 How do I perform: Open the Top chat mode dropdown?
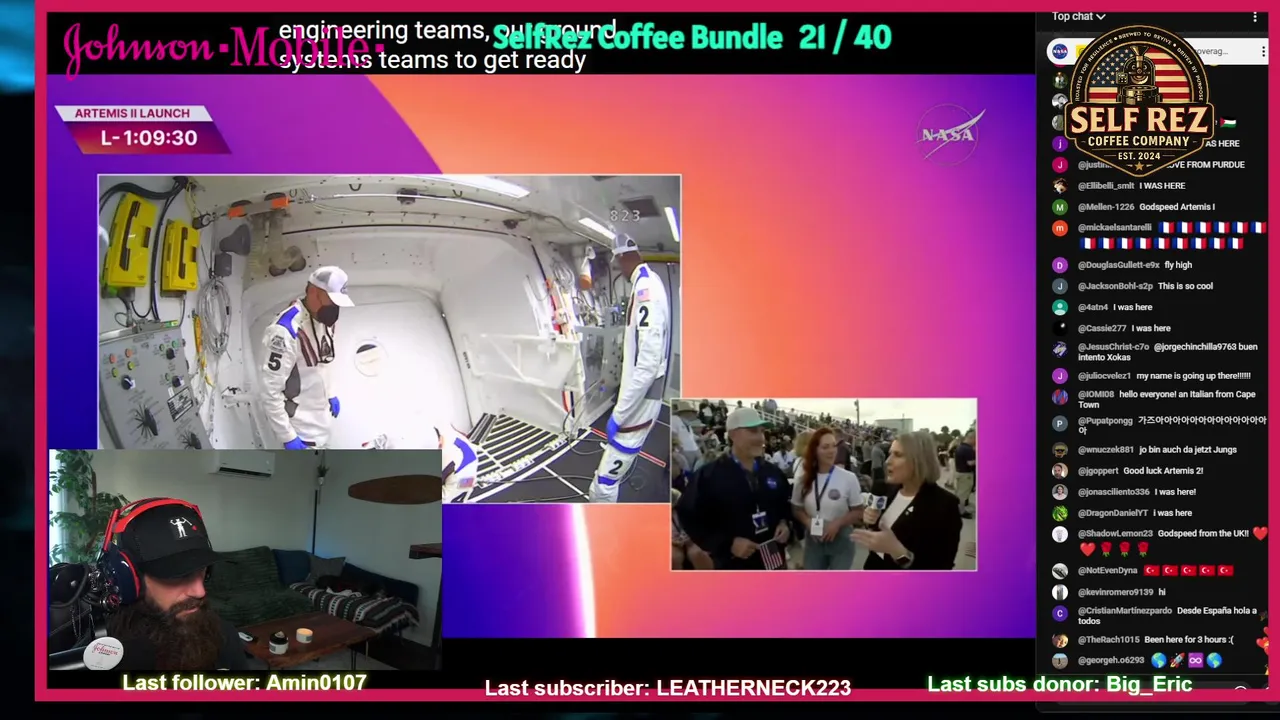(x=1078, y=16)
